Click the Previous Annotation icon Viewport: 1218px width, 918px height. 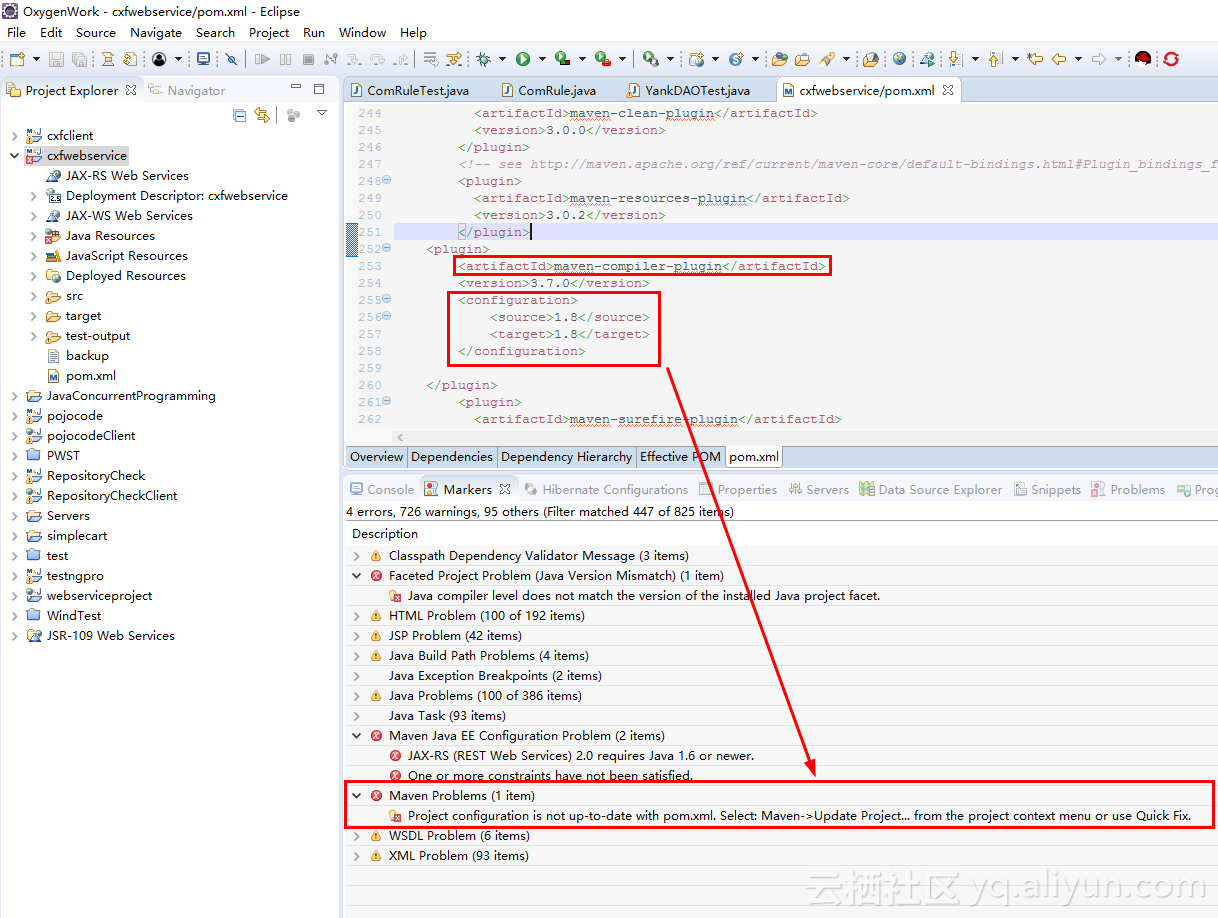(995, 59)
